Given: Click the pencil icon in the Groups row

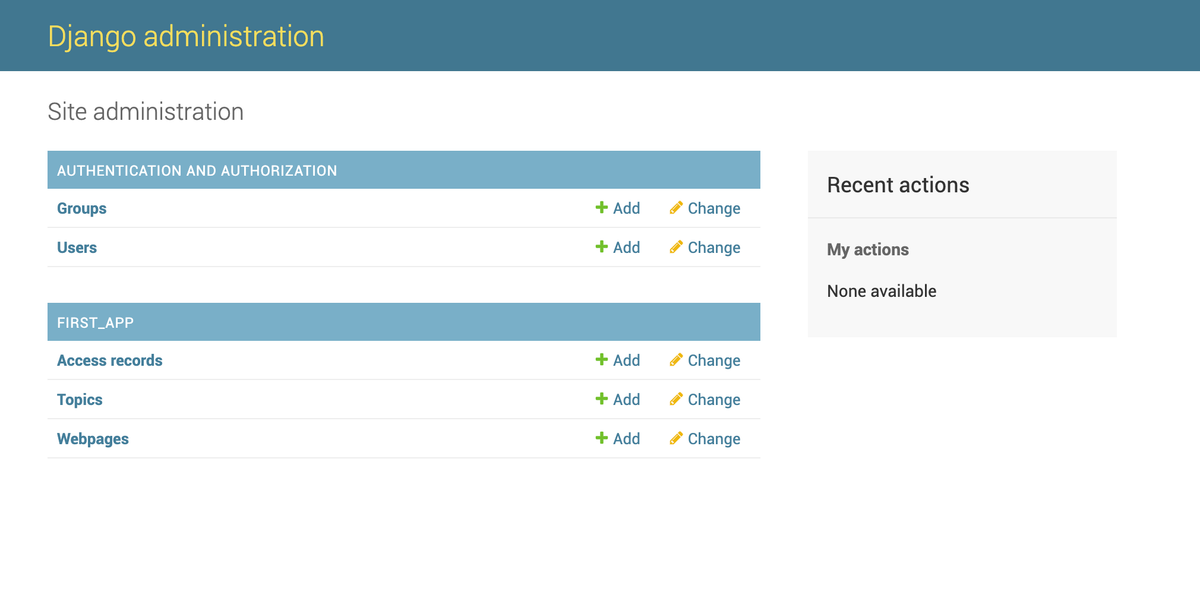Looking at the screenshot, I should [676, 208].
